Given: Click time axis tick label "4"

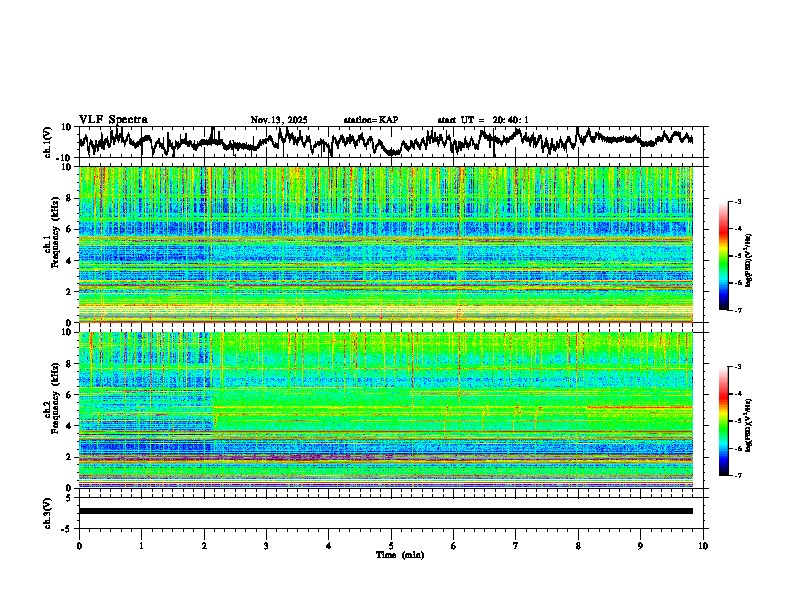Looking at the screenshot, I should click(329, 546).
